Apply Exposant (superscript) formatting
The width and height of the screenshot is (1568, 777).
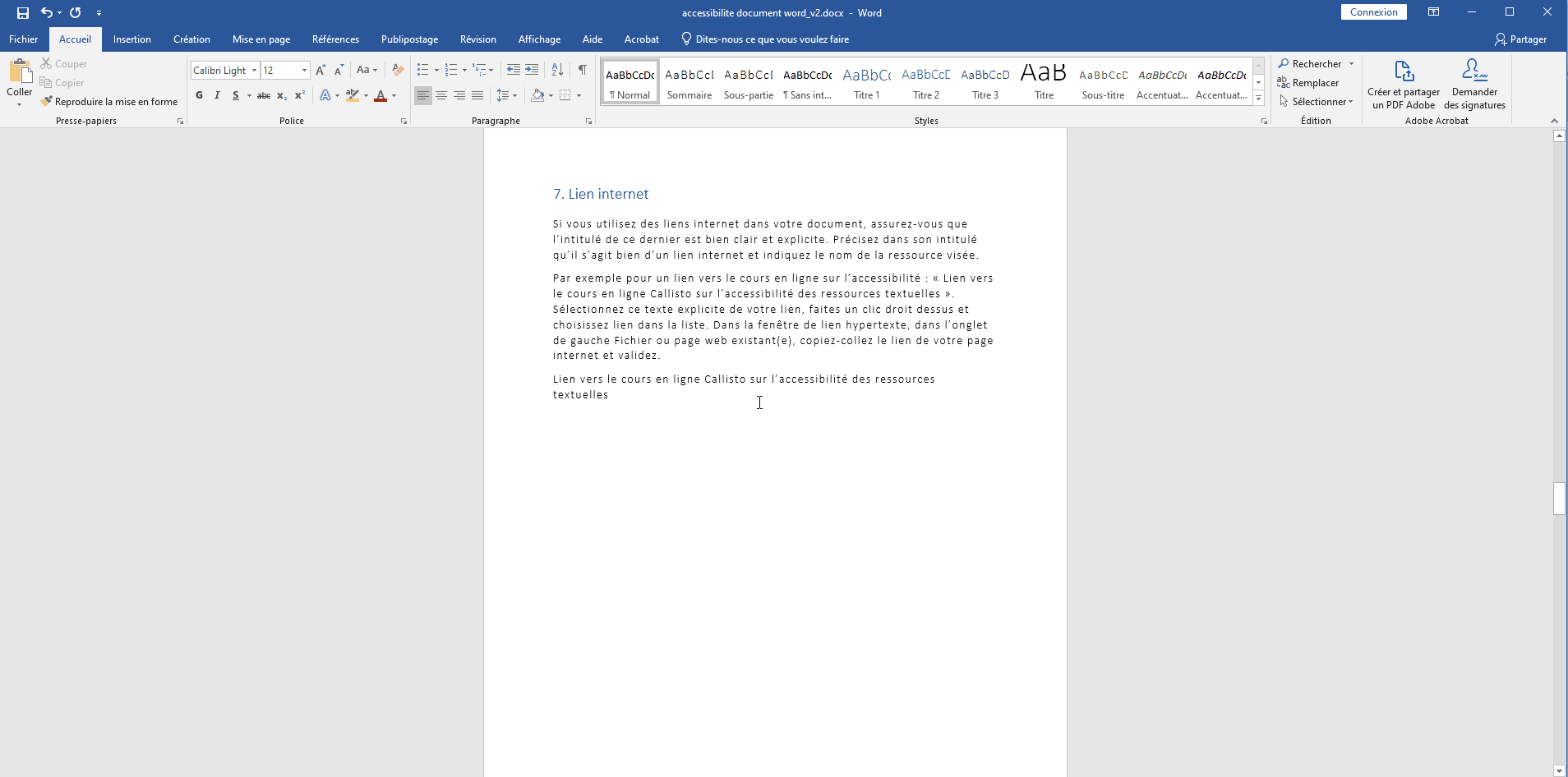click(300, 95)
